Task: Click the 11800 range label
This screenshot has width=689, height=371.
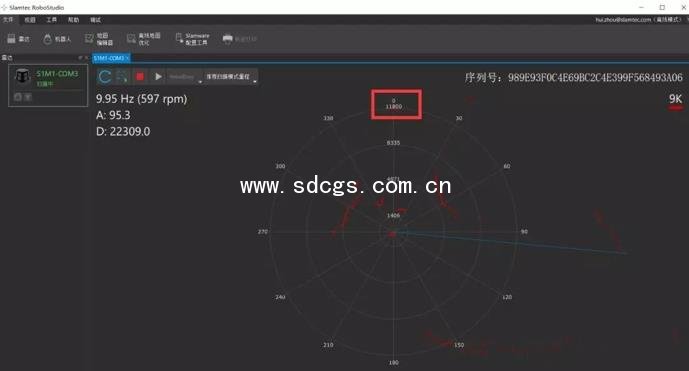Action: click(394, 107)
